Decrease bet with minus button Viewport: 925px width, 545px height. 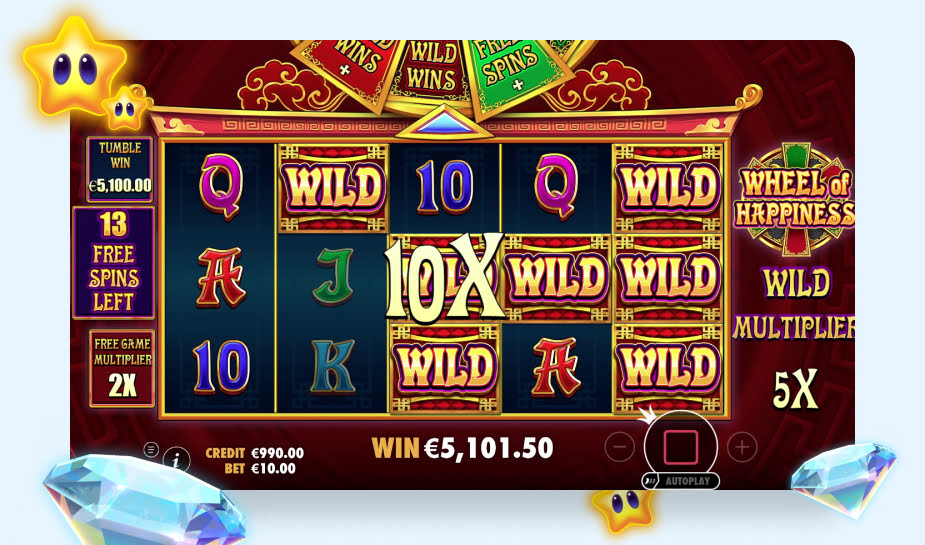pyautogui.click(x=619, y=447)
